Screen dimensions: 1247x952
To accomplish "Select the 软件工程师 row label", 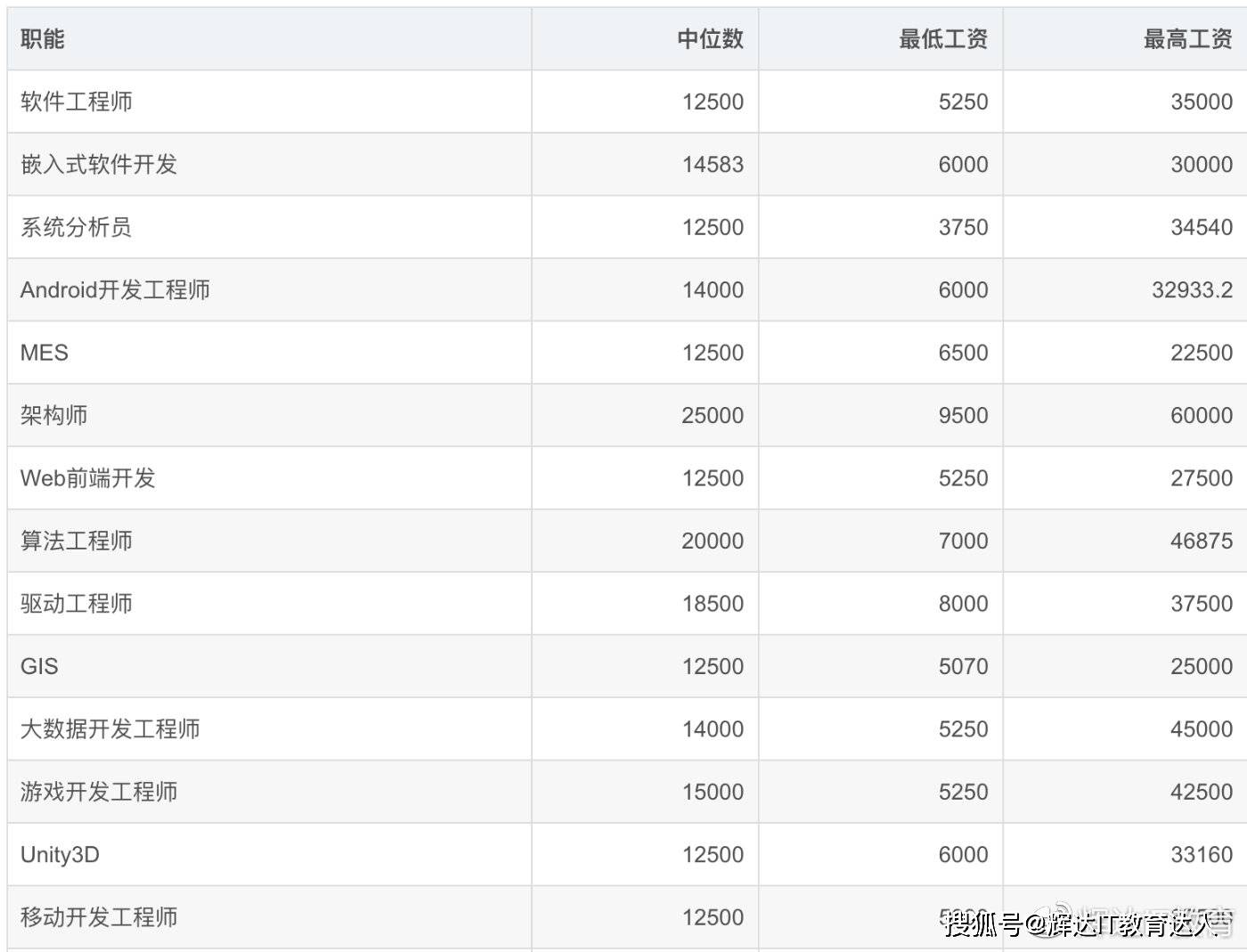I will tap(77, 102).
